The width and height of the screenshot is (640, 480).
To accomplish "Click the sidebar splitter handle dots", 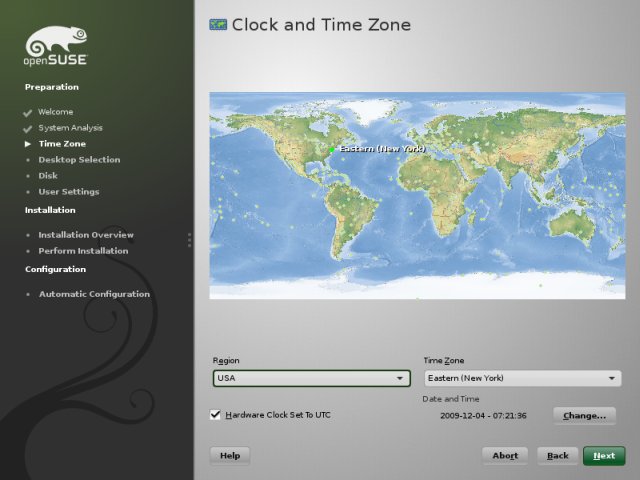I will coord(189,240).
